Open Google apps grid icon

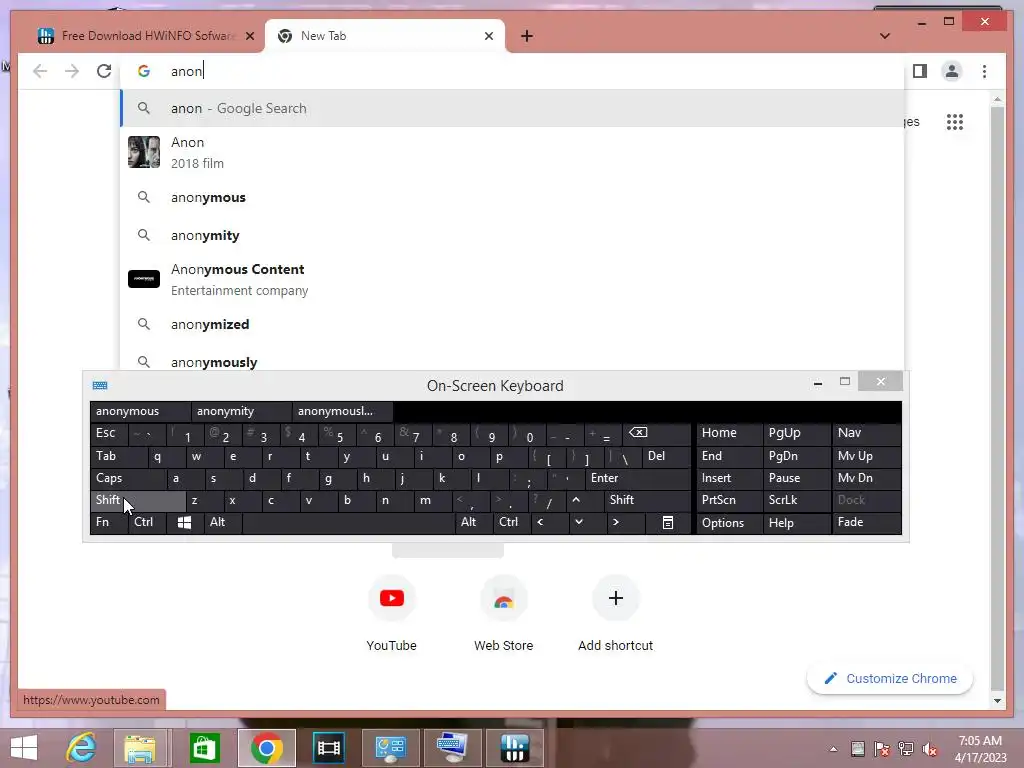[x=955, y=121]
